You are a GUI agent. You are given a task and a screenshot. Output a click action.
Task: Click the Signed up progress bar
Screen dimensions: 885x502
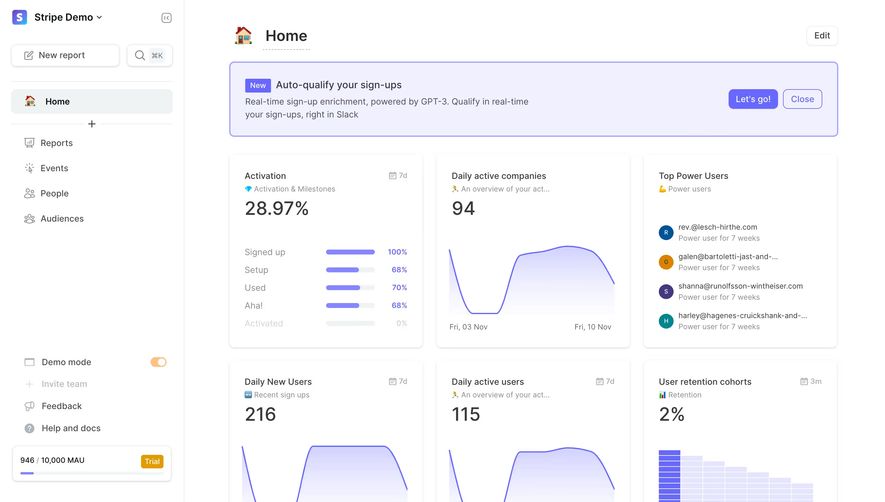pos(350,252)
